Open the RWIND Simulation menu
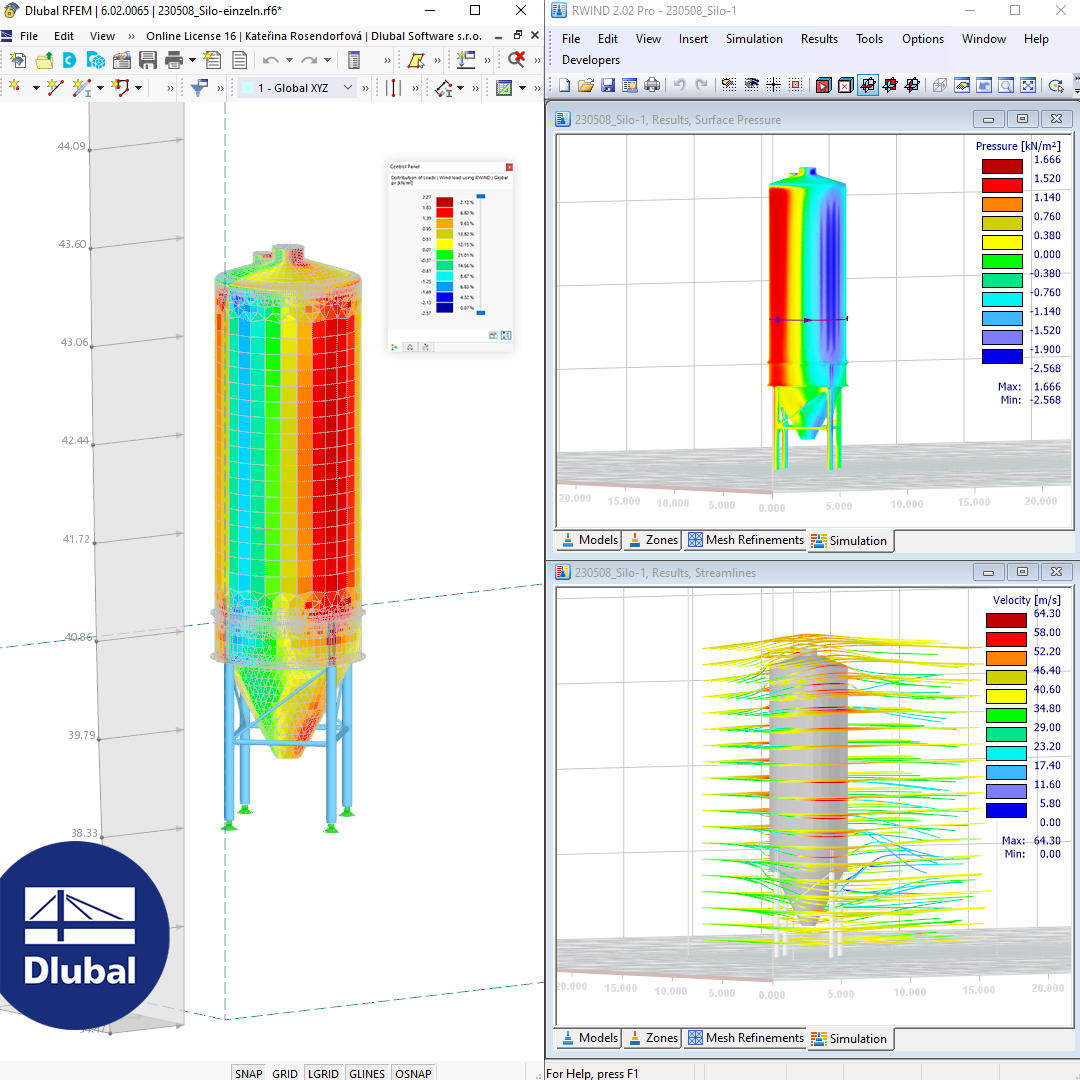The height and width of the screenshot is (1080, 1080). (x=754, y=39)
